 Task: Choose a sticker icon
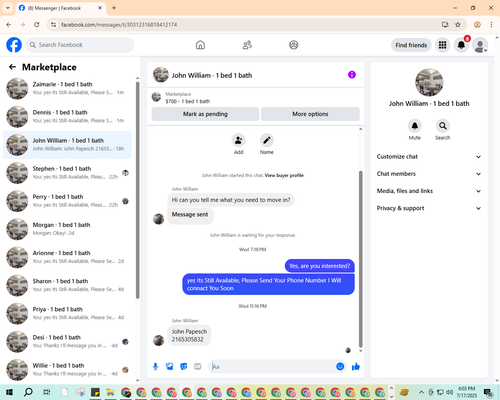(x=184, y=367)
